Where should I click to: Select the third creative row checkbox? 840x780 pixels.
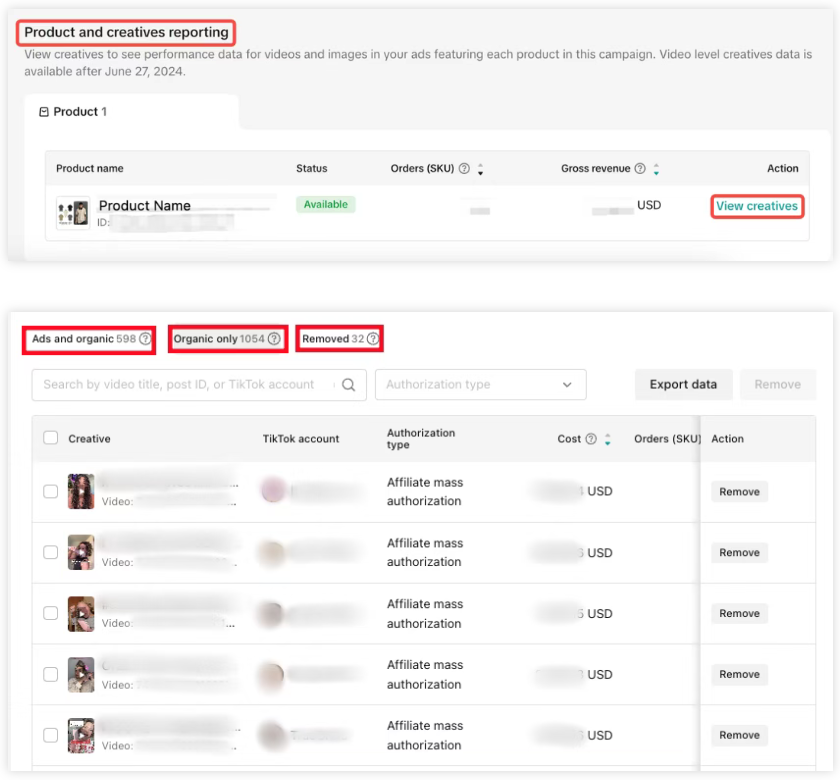click(51, 613)
